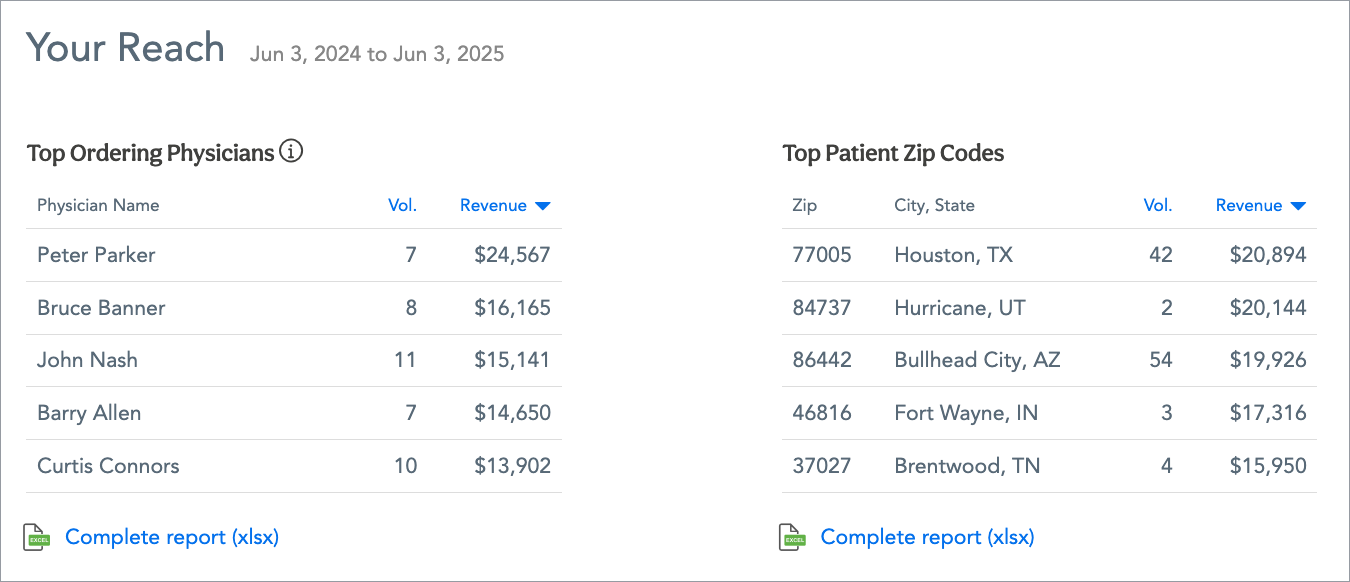Download zip codes Complete report (xlsx)
Viewport: 1350px width, 582px height.
coord(927,537)
